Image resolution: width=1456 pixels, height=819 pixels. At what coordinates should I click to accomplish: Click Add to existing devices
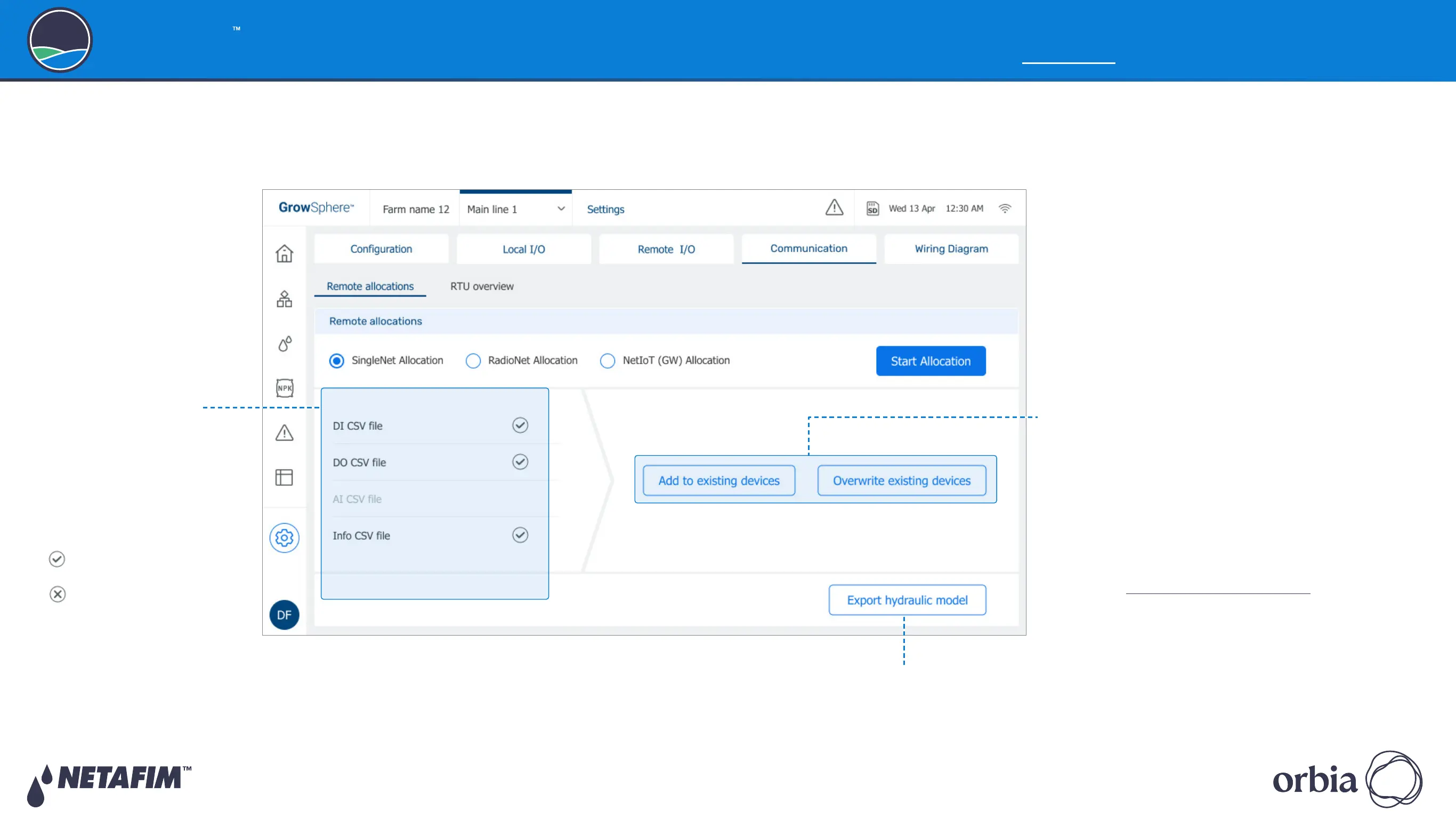coord(718,481)
